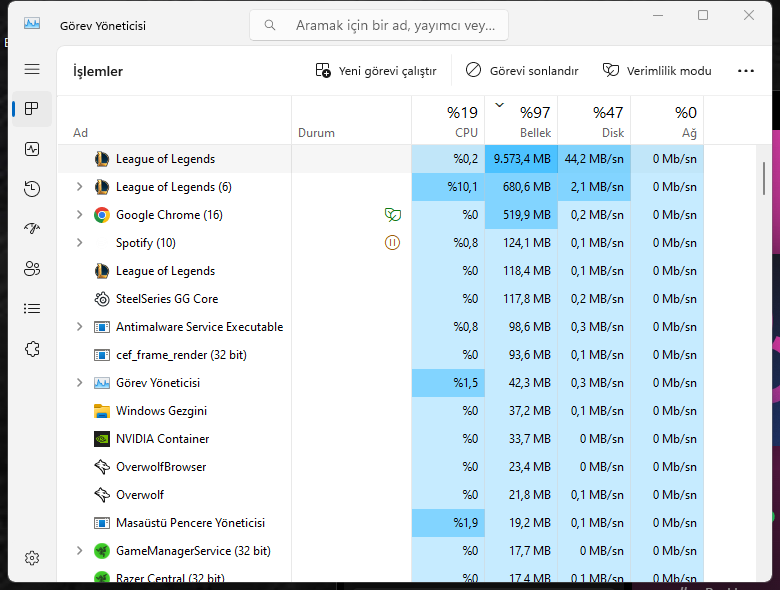Select the %10,1 CPU cell
Viewport: 780px width, 590px height.
click(x=448, y=187)
